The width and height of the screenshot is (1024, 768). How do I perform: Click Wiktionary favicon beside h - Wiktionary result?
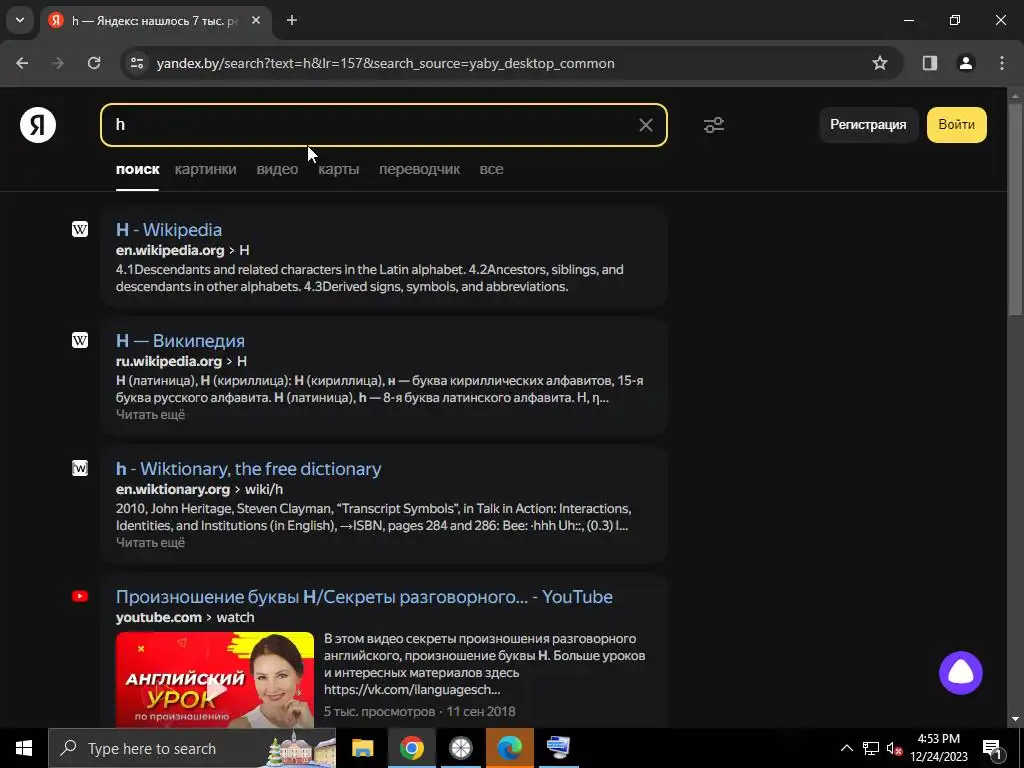pyautogui.click(x=80, y=468)
